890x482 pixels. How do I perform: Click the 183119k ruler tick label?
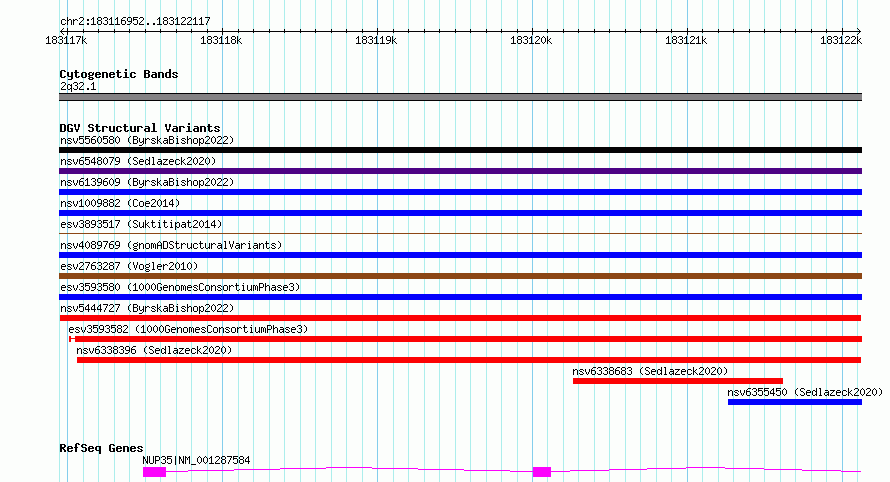pos(376,40)
